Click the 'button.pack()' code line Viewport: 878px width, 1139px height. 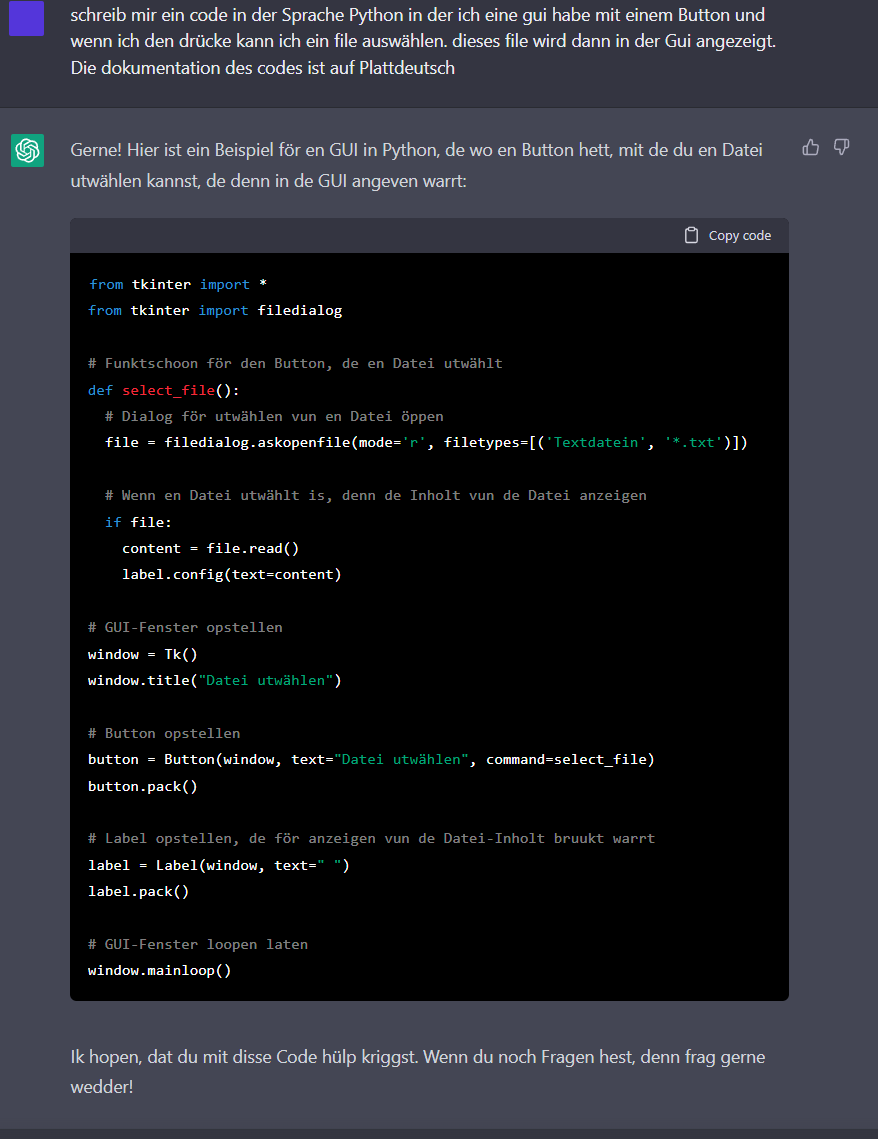coord(143,786)
